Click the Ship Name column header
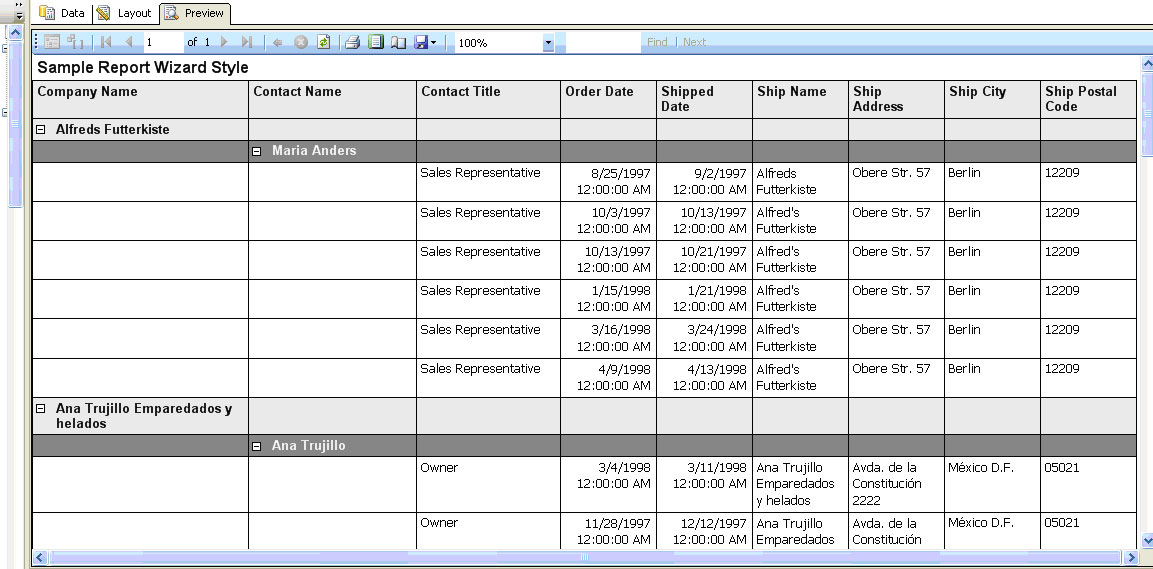This screenshot has width=1153, height=569. [x=800, y=99]
